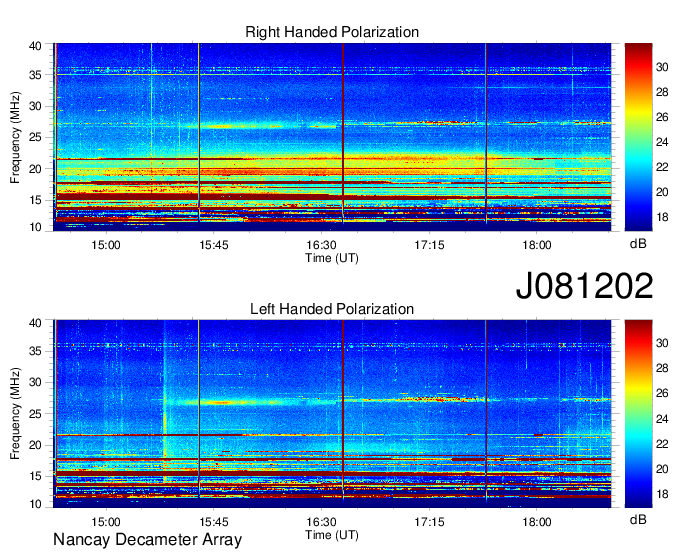The height and width of the screenshot is (552, 680).
Task: Click the 'Time (UT)' axis label of the upper plot
Action: 332,258
